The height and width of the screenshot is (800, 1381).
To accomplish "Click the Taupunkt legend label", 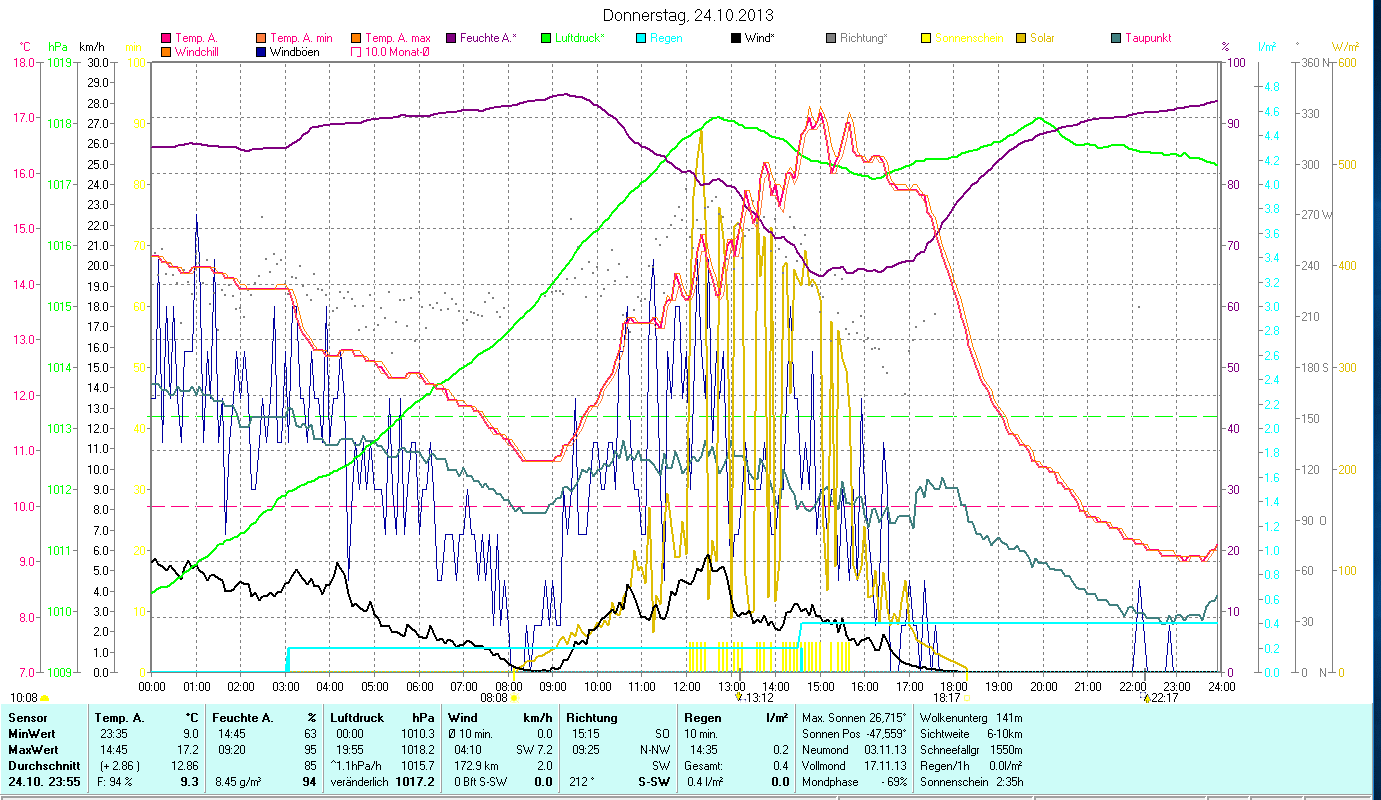I will click(x=1147, y=38).
